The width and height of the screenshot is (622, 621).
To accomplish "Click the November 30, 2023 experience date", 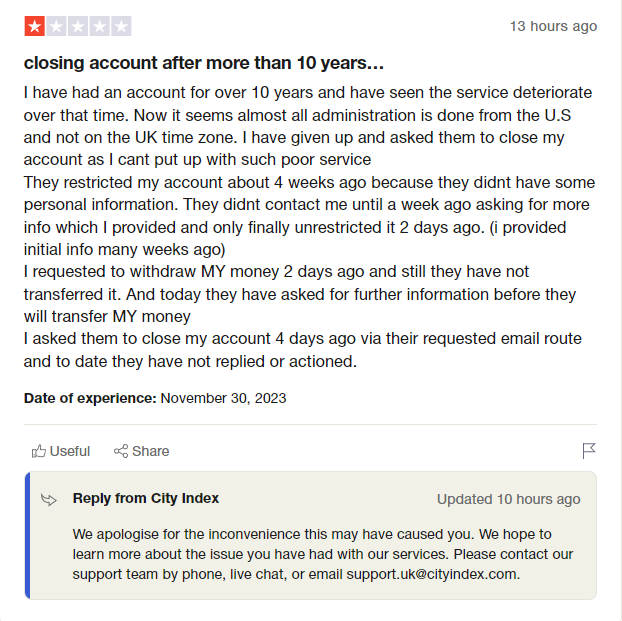I will [x=223, y=398].
